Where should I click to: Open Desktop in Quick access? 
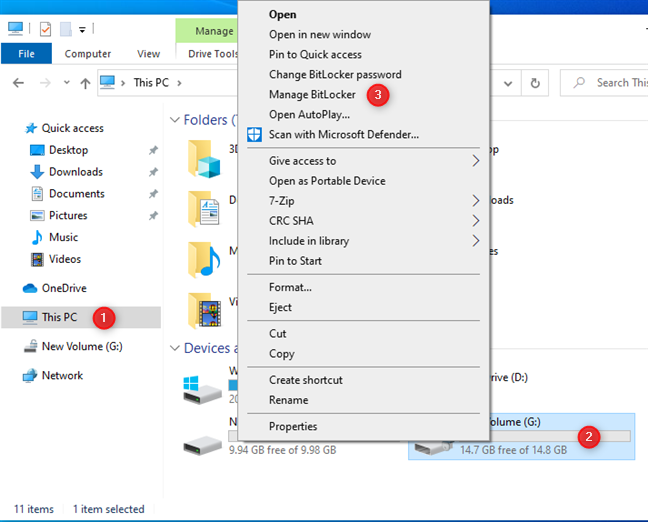(68, 150)
